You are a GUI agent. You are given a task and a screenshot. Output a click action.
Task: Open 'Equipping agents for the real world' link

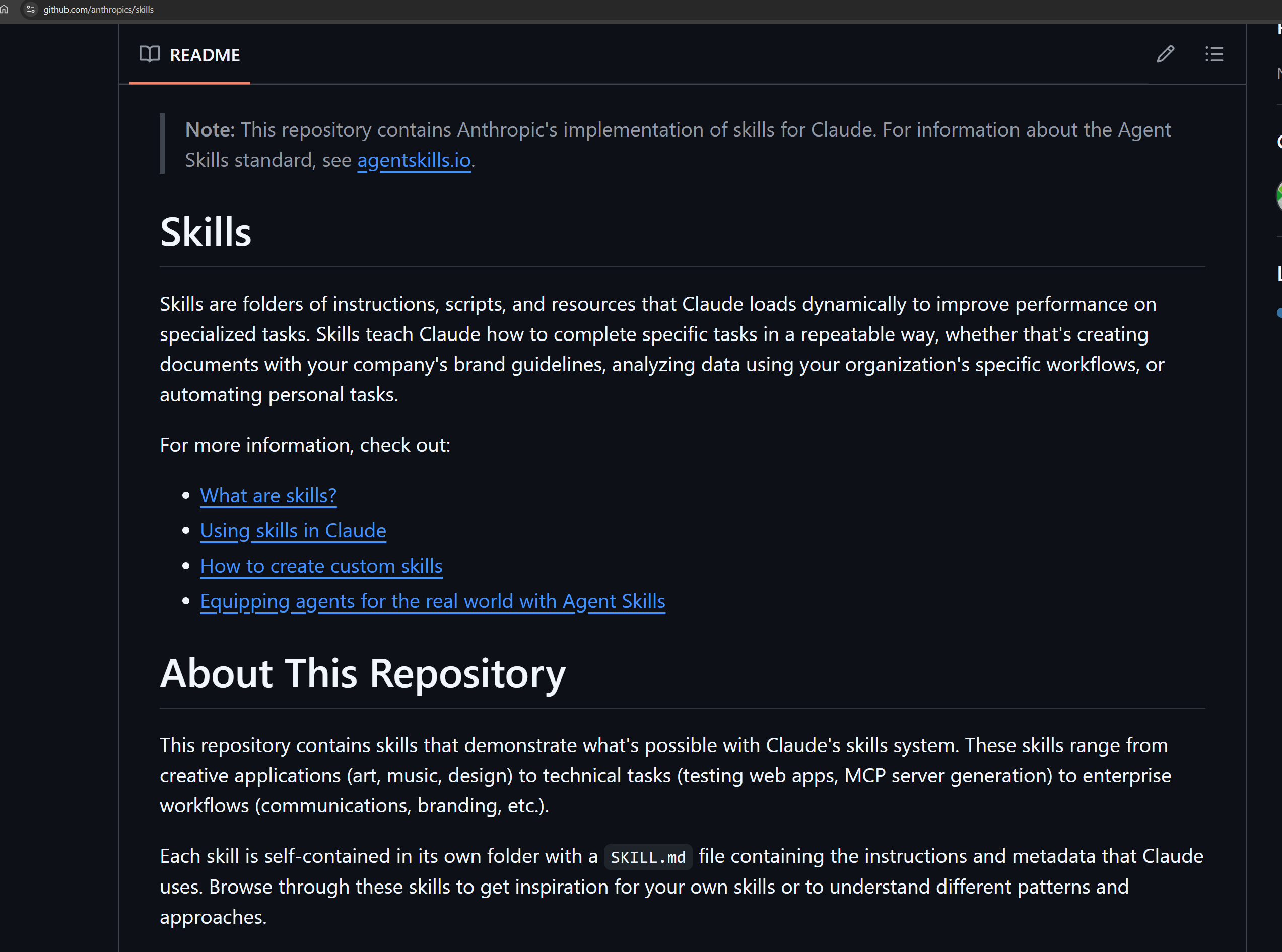click(433, 601)
